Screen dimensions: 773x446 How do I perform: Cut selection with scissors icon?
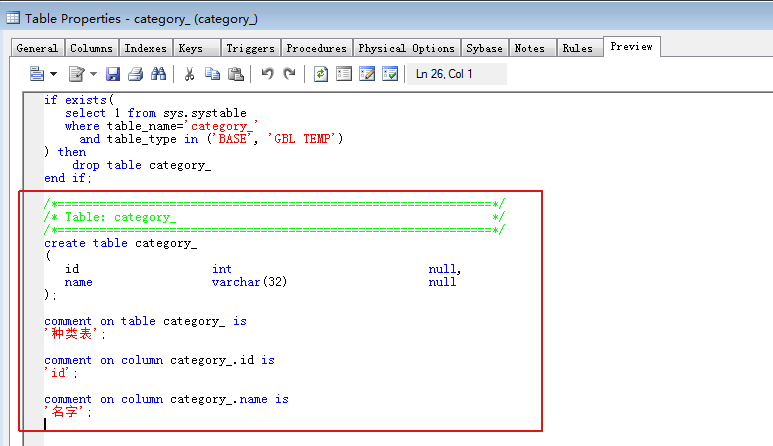(189, 74)
